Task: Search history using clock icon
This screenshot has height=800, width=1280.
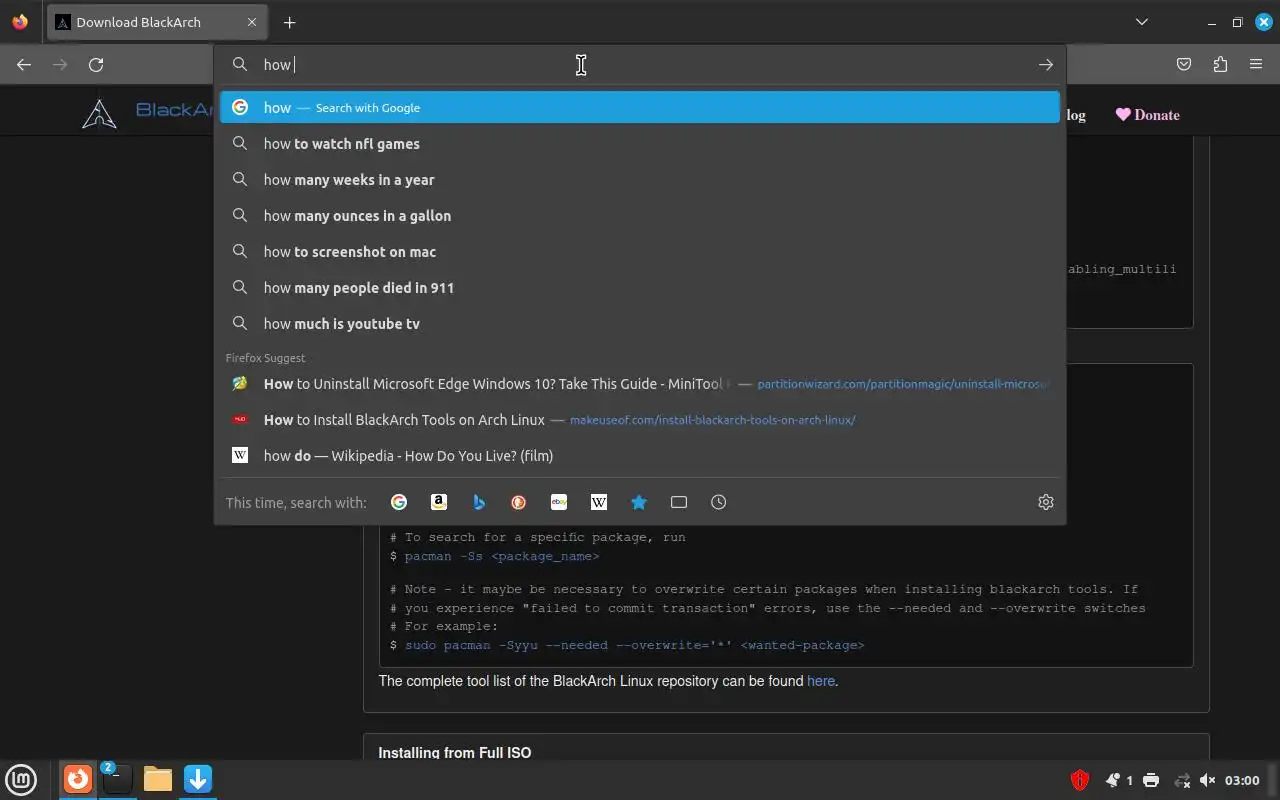Action: point(719,502)
